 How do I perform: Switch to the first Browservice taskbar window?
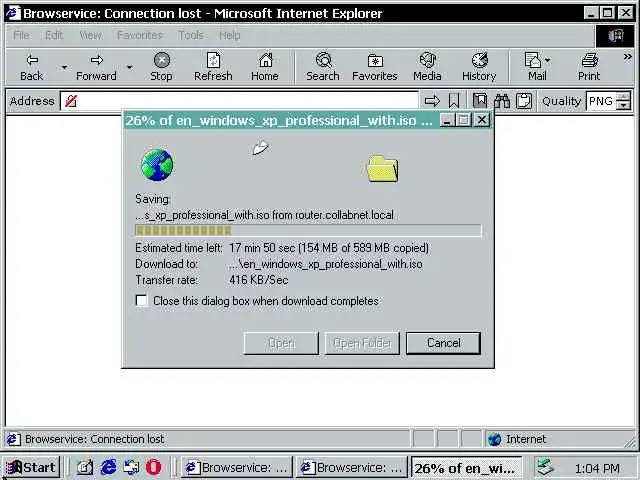(x=237, y=467)
